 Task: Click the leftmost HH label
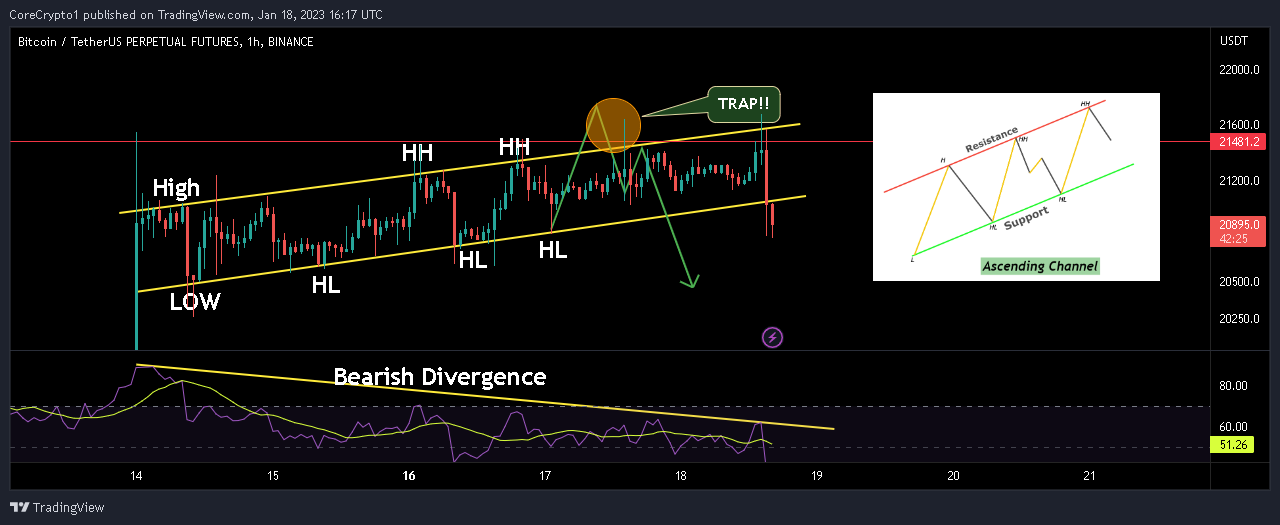click(x=417, y=153)
